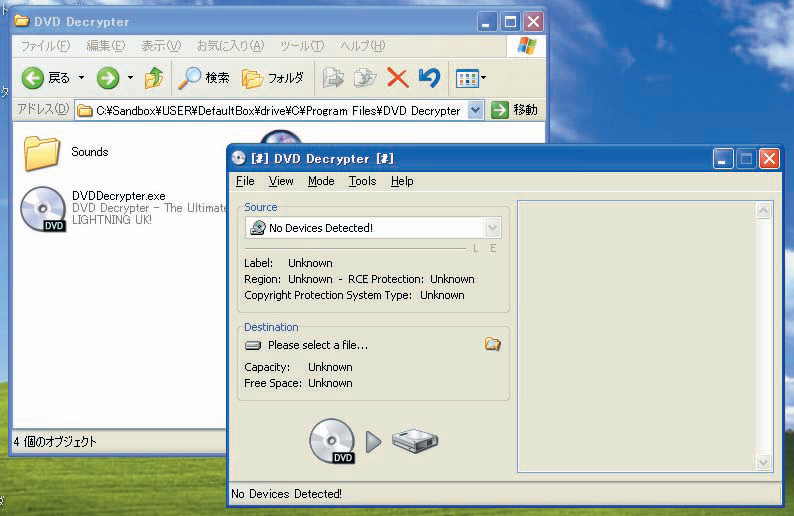Click the Explorer title bar folder icon
This screenshot has width=794, height=516.
pos(21,21)
